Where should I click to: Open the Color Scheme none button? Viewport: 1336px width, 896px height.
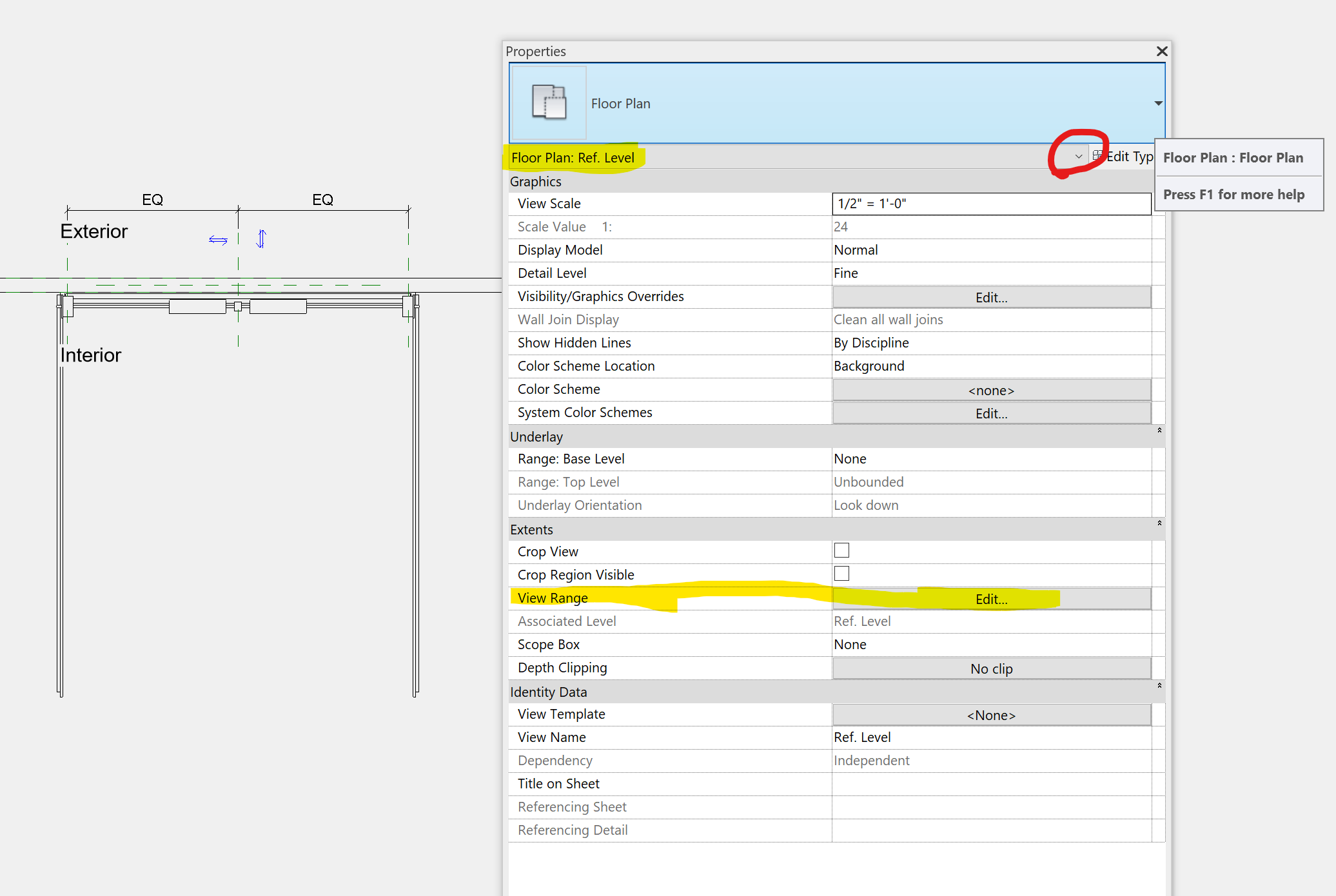coord(991,390)
